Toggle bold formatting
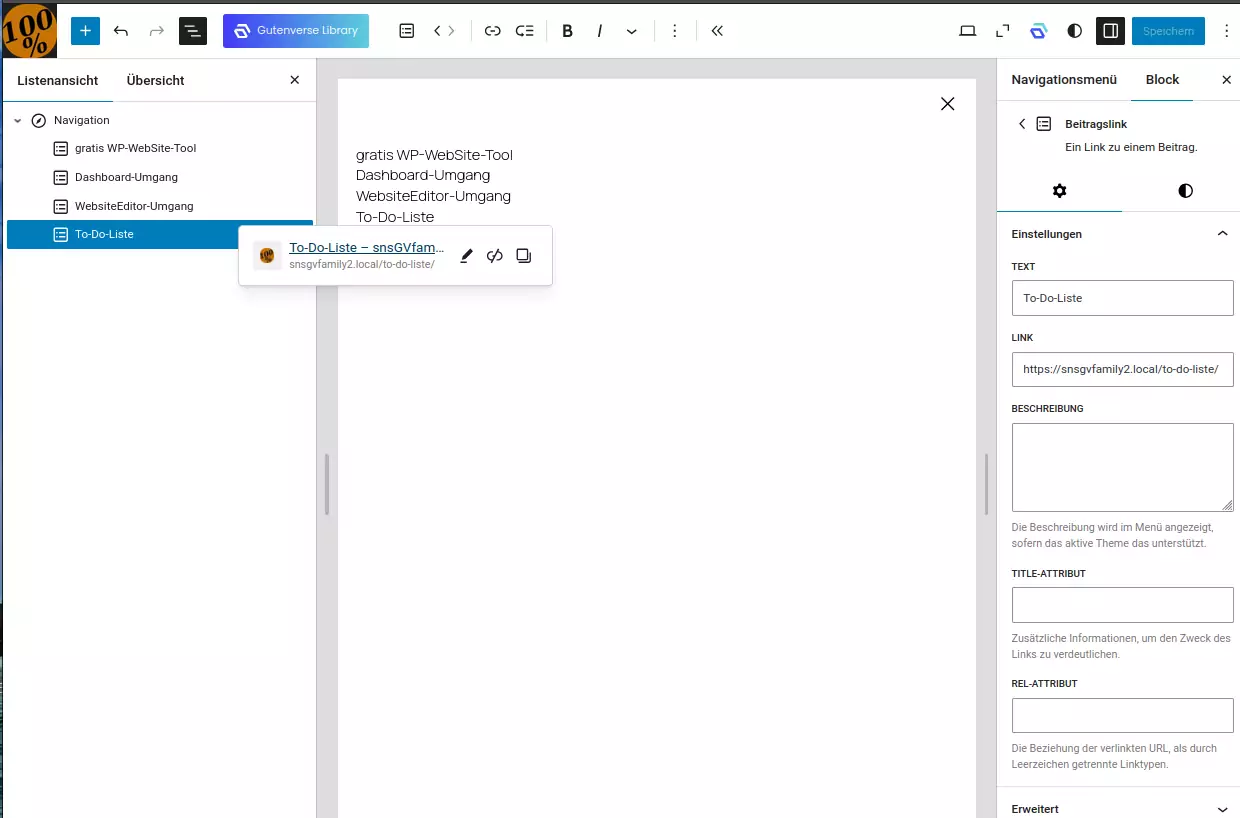This screenshot has width=1240, height=818. 567,31
